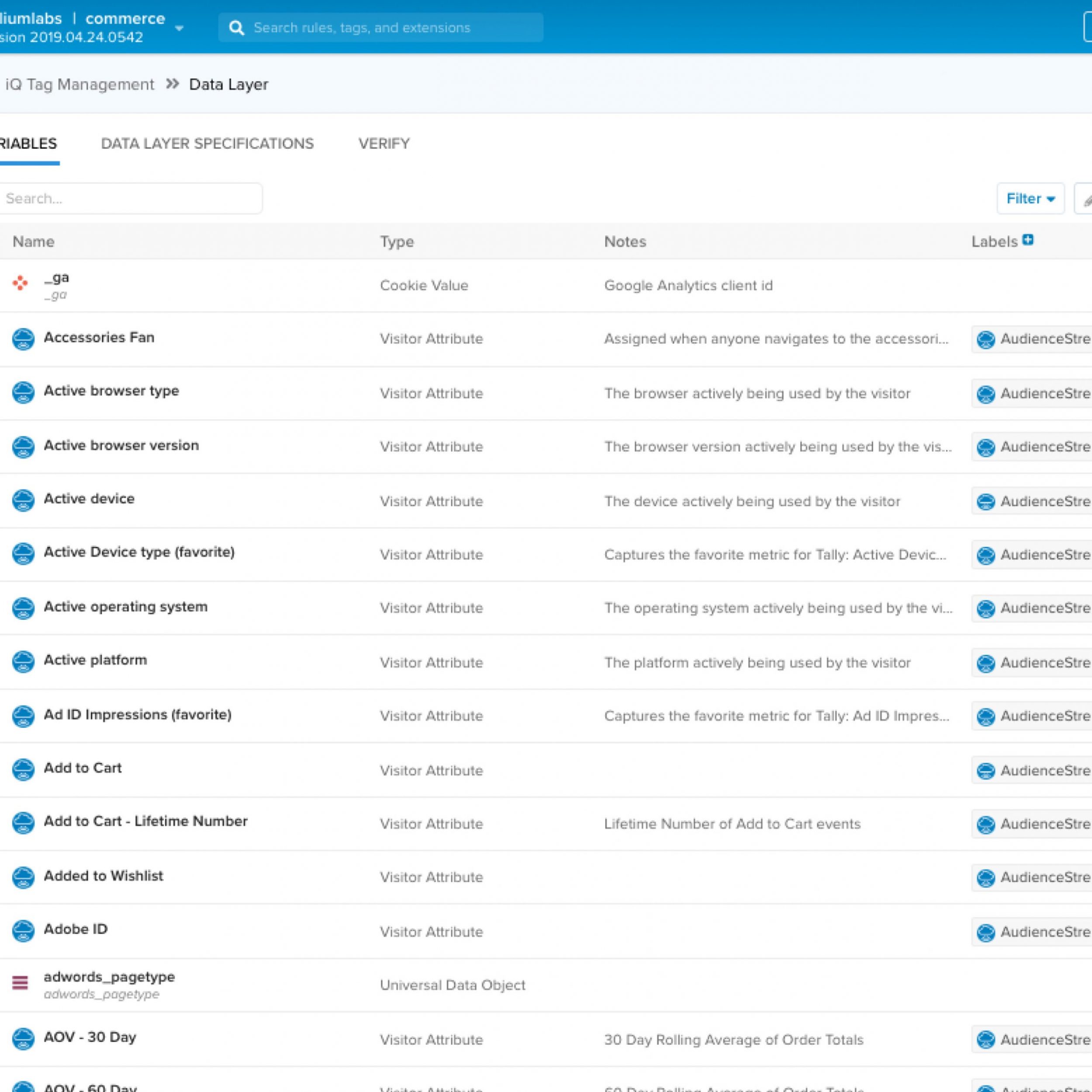Screen dimensions: 1092x1092
Task: Switch to Data Layer Specifications tab
Action: [x=207, y=144]
